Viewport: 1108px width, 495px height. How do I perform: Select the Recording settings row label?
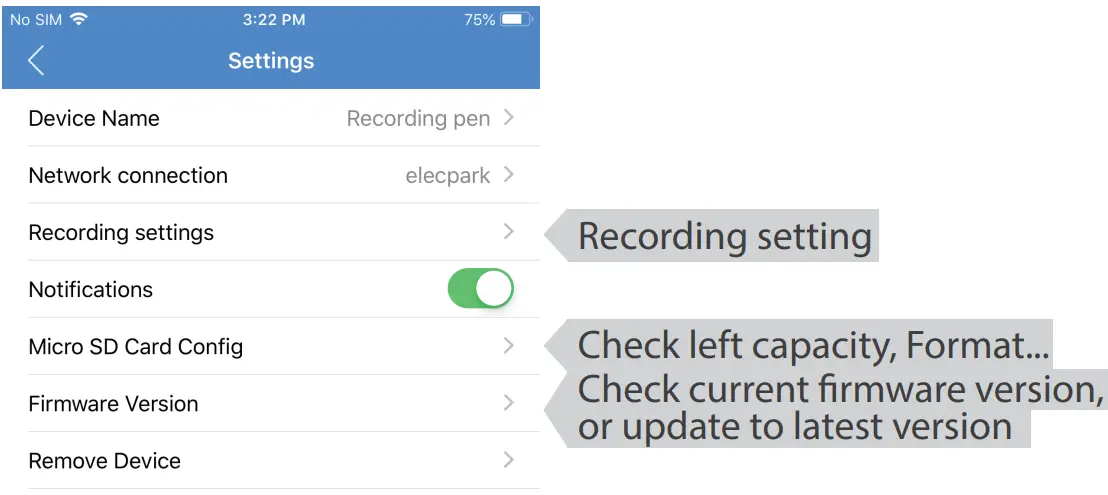[x=121, y=233]
